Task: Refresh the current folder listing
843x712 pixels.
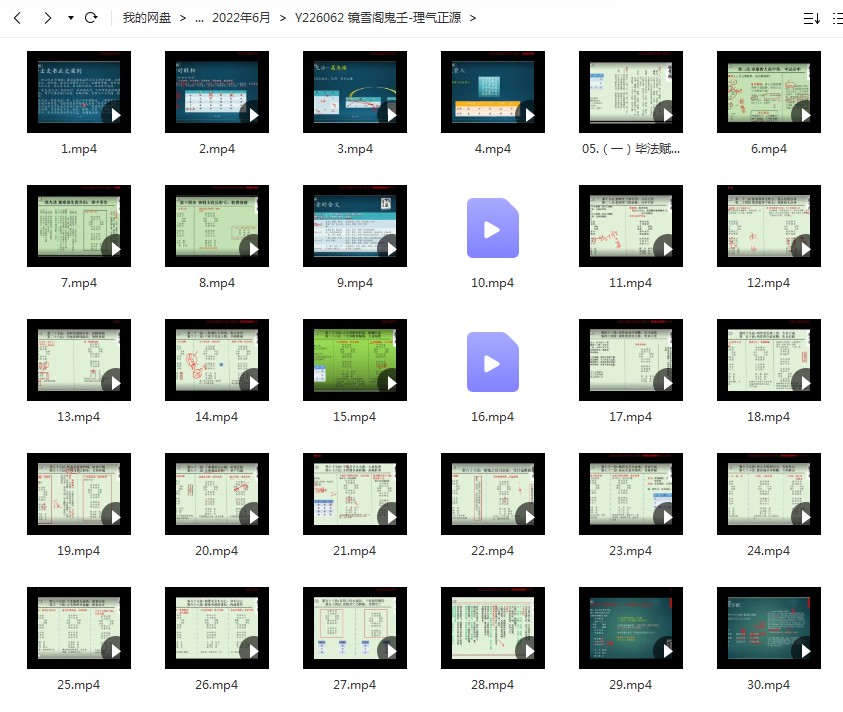Action: [91, 18]
